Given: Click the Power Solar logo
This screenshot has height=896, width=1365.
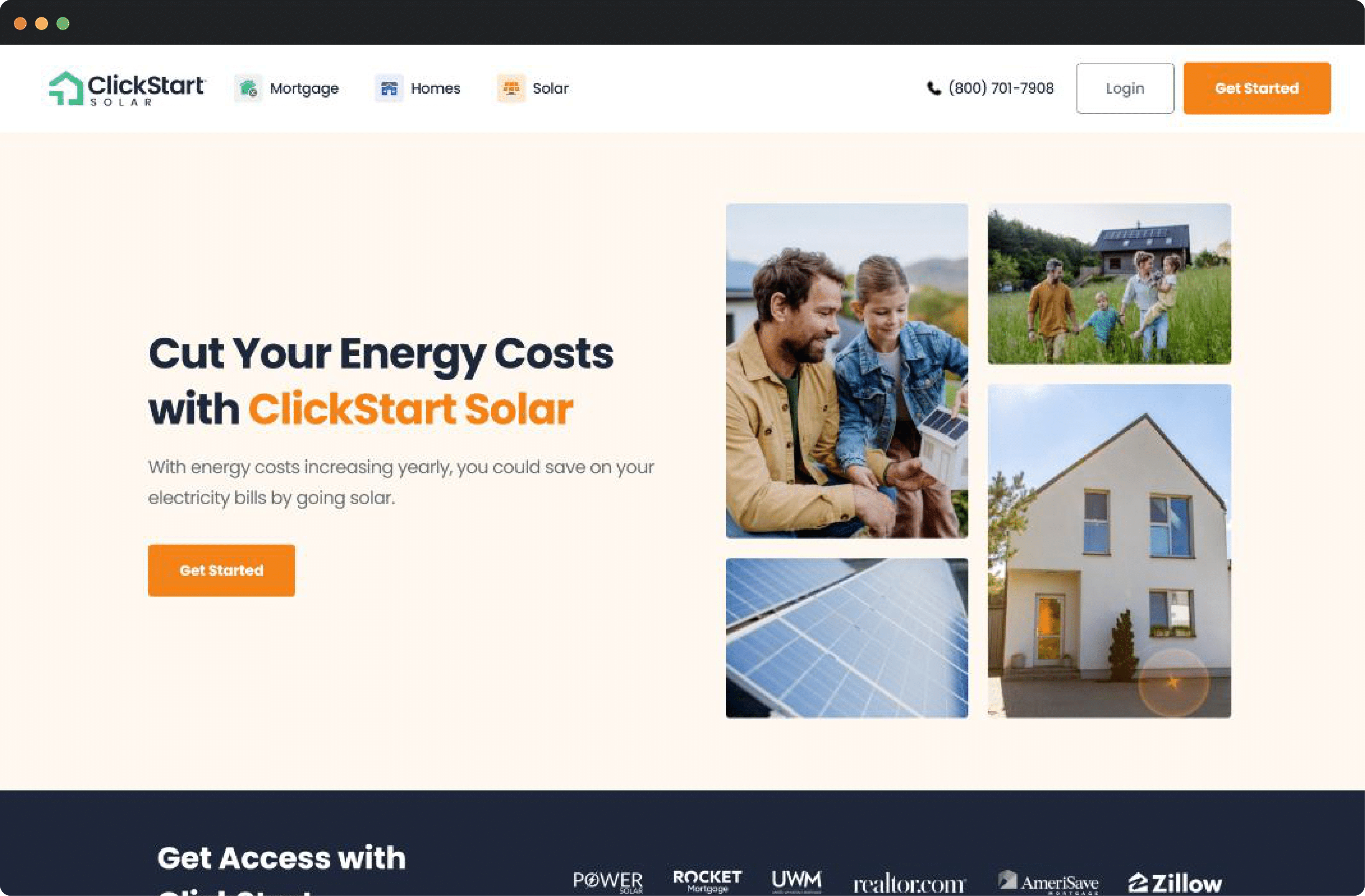Looking at the screenshot, I should coord(608,882).
